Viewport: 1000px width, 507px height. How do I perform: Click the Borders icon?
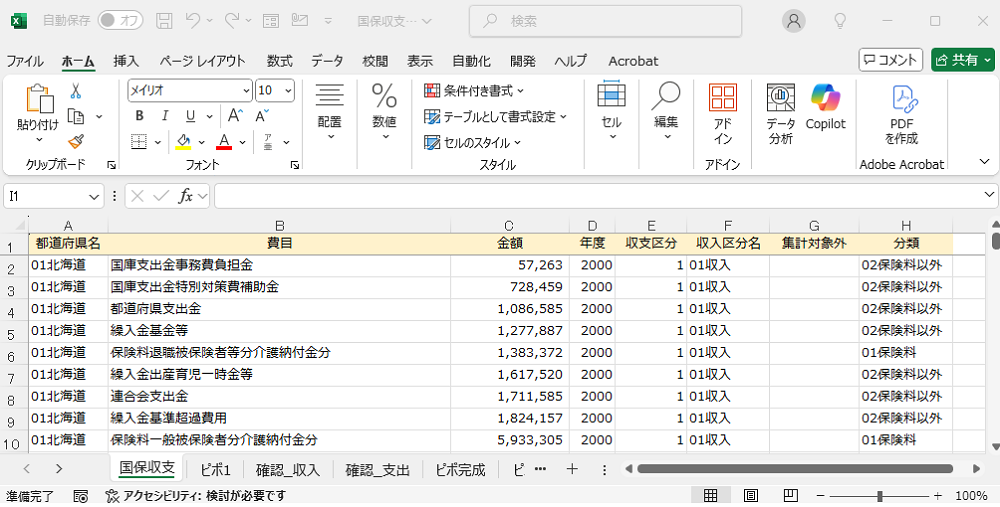[140, 142]
